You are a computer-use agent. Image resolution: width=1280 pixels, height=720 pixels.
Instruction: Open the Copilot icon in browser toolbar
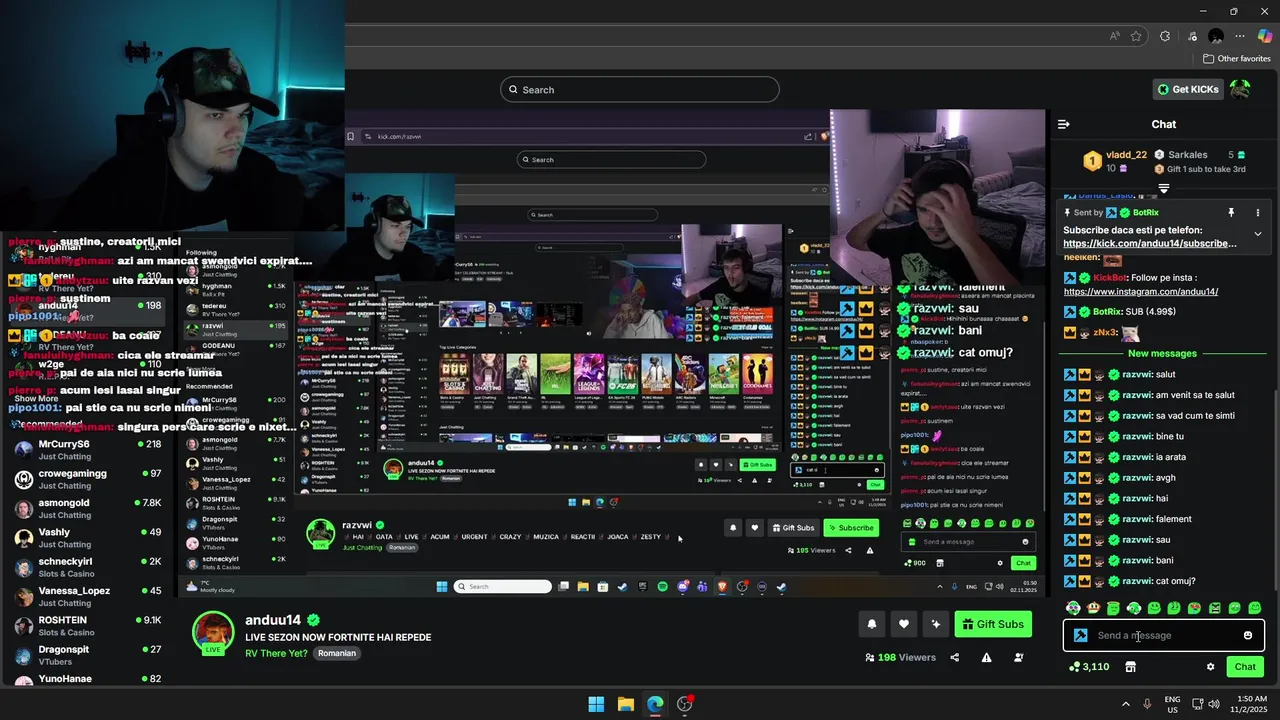coord(1265,36)
